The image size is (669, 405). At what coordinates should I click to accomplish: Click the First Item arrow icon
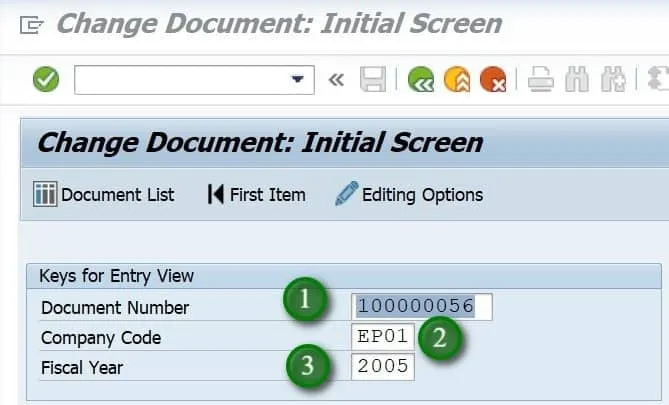point(215,194)
